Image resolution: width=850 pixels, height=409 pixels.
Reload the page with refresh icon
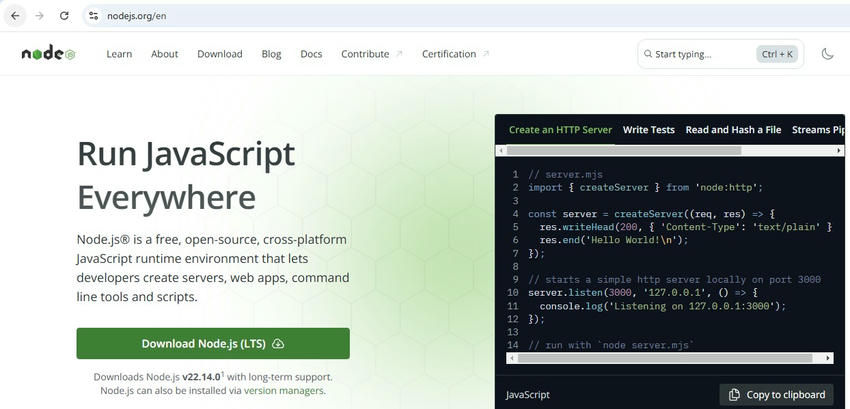(64, 16)
